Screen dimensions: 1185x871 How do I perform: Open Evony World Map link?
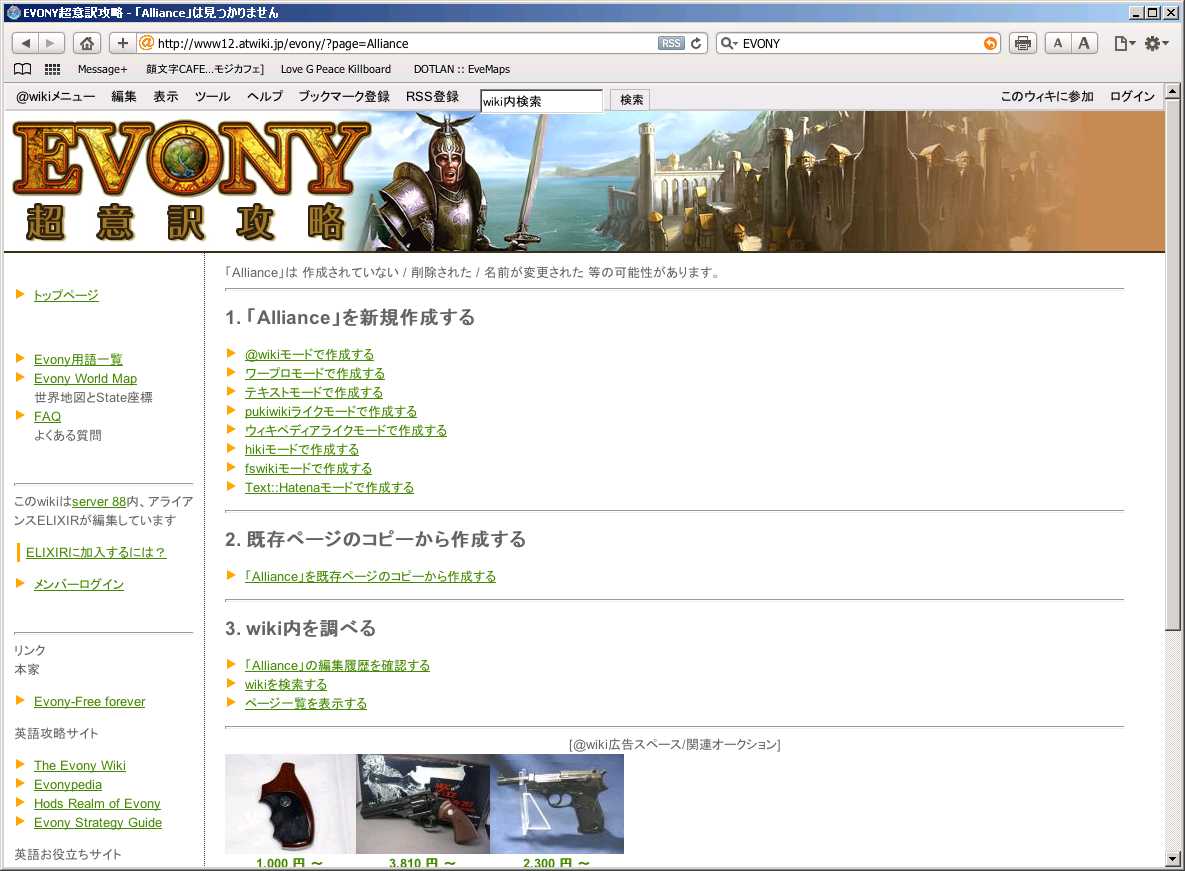(x=85, y=378)
